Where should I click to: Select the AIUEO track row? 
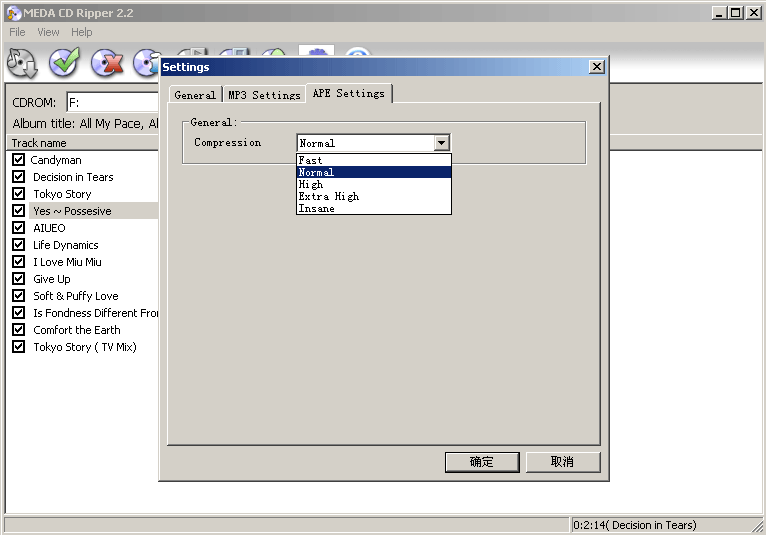tap(49, 228)
